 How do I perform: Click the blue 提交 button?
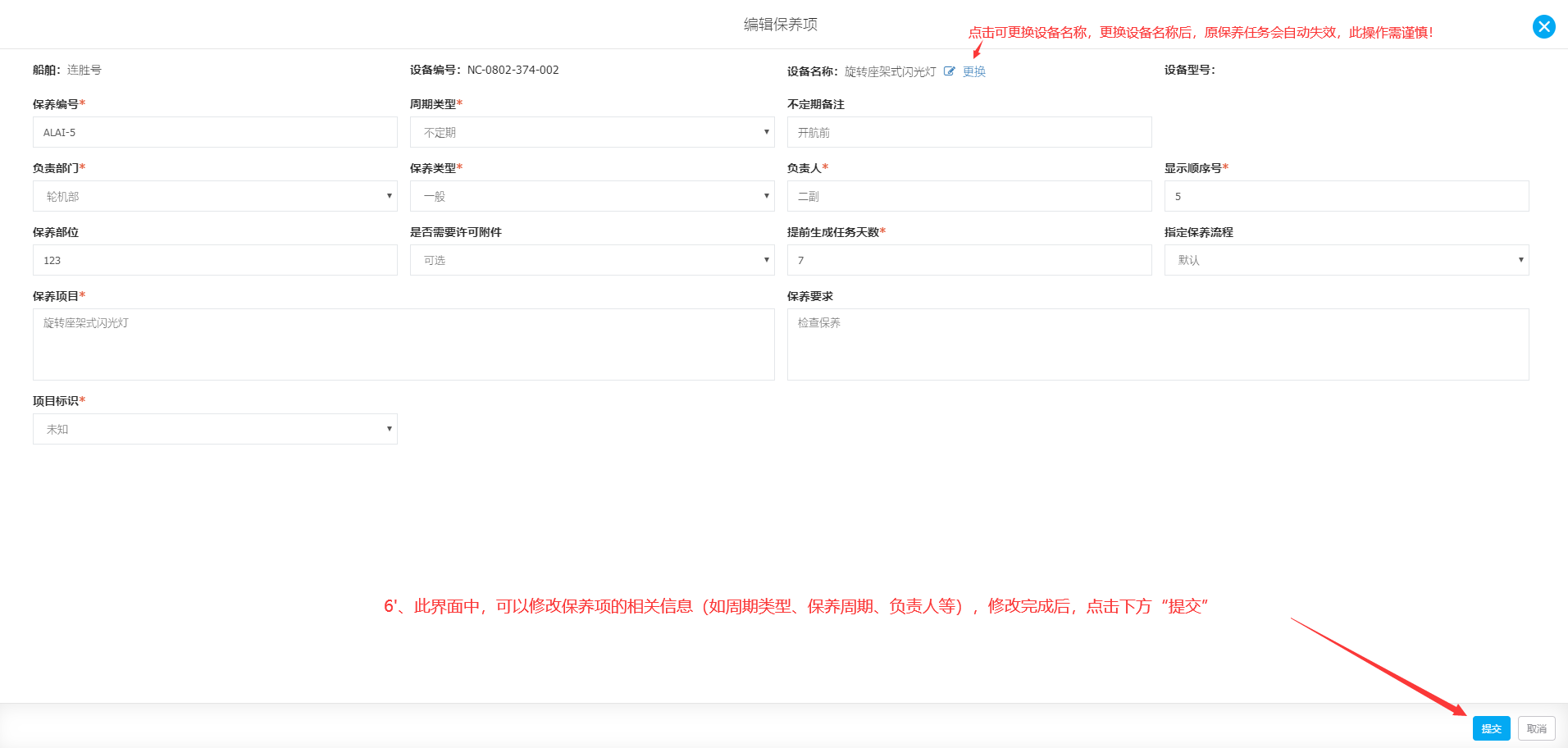1491,728
